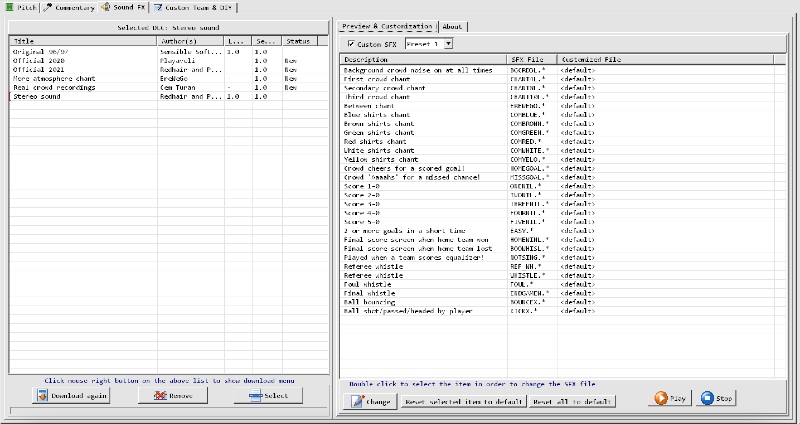Click Reset all to default

click(x=572, y=401)
